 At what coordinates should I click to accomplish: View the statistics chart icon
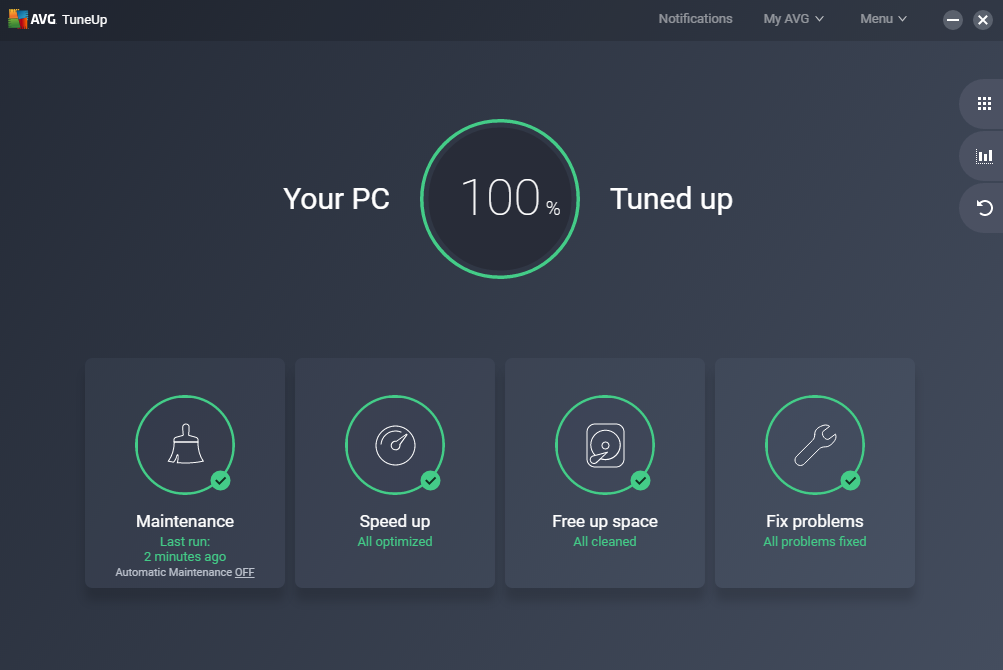[x=983, y=155]
